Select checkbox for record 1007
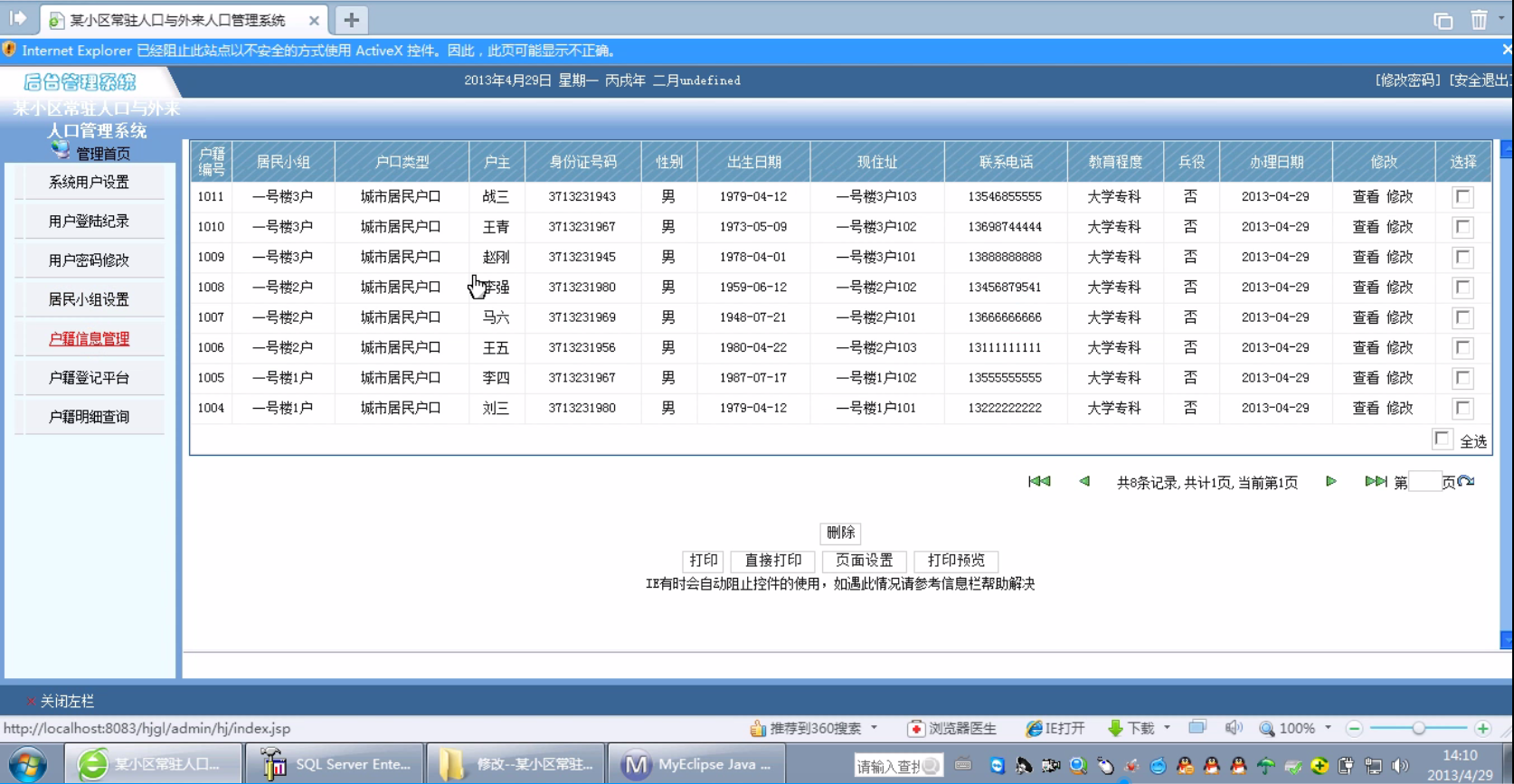This screenshot has width=1514, height=784. coord(1462,318)
